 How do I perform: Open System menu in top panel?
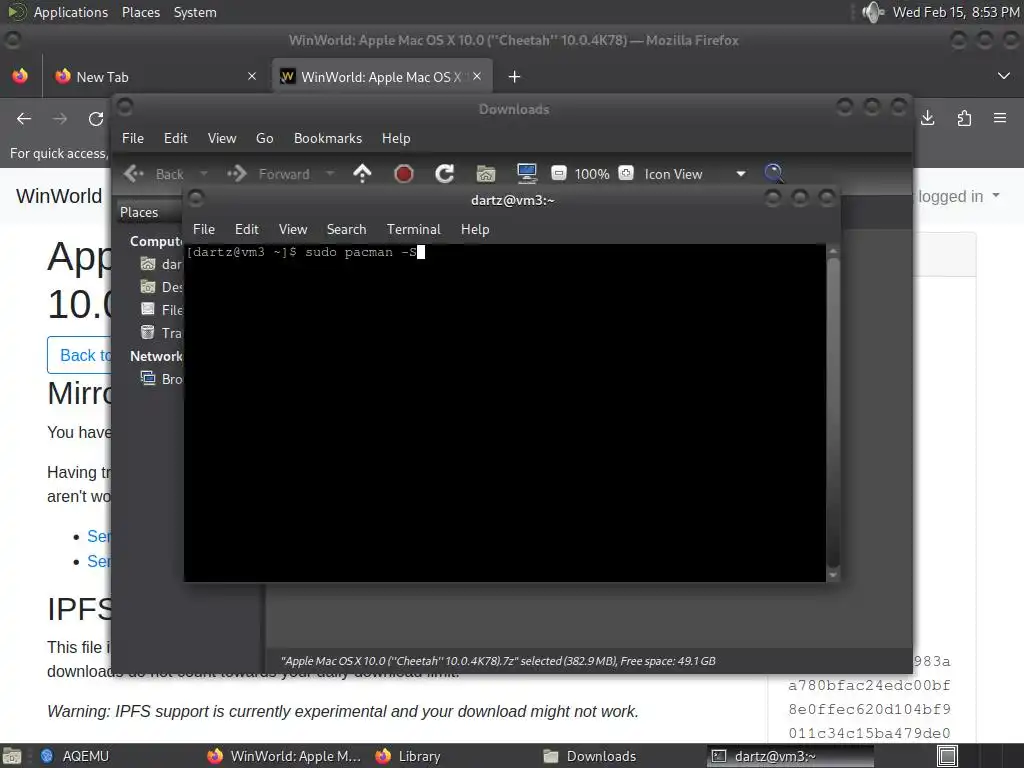195,12
